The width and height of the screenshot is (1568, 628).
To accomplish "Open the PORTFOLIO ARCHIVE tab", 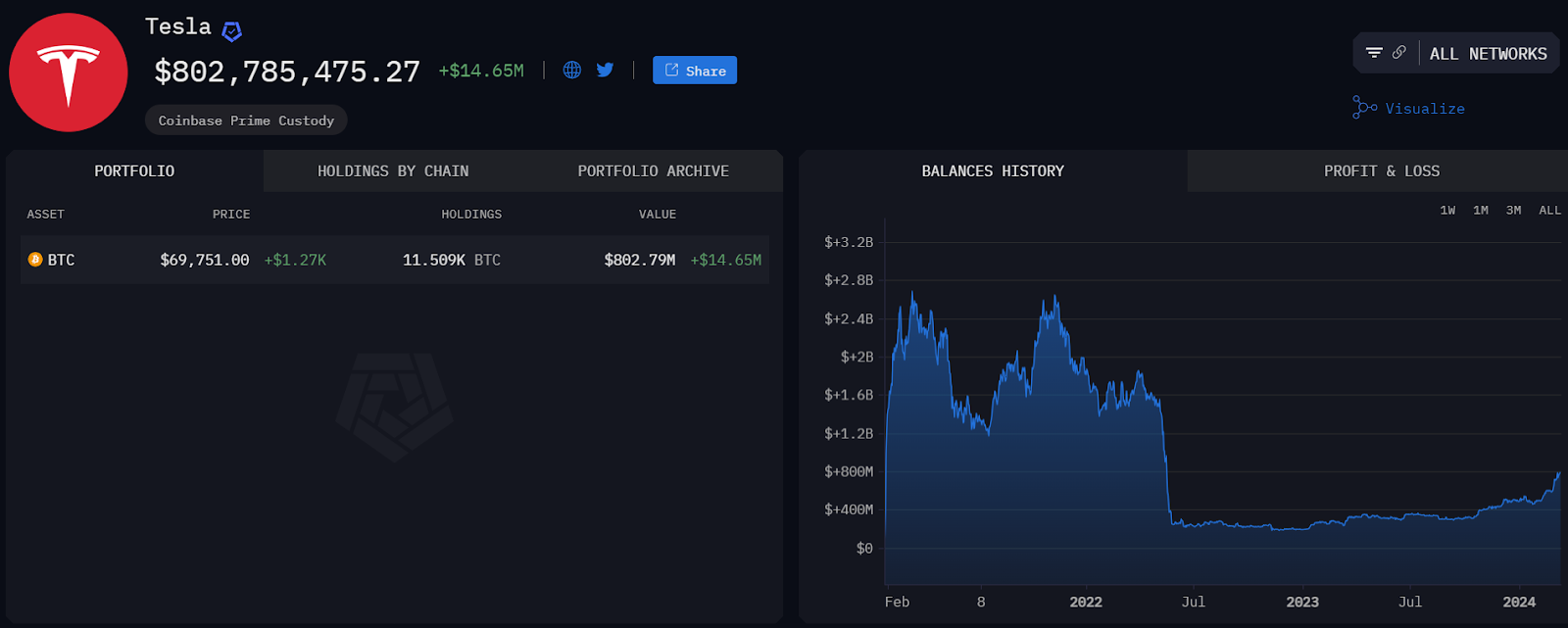I will click(653, 170).
